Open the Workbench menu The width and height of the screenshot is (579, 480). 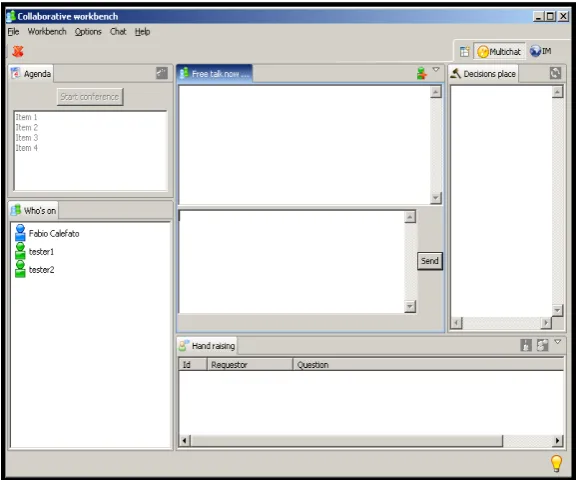[x=47, y=32]
